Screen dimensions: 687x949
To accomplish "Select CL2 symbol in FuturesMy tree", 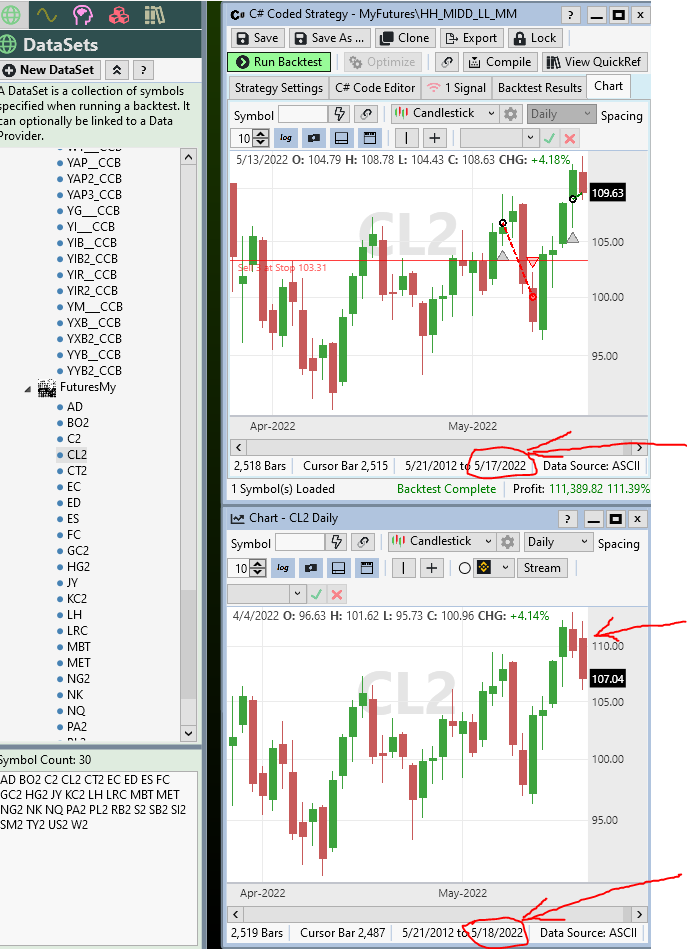I will 77,455.
